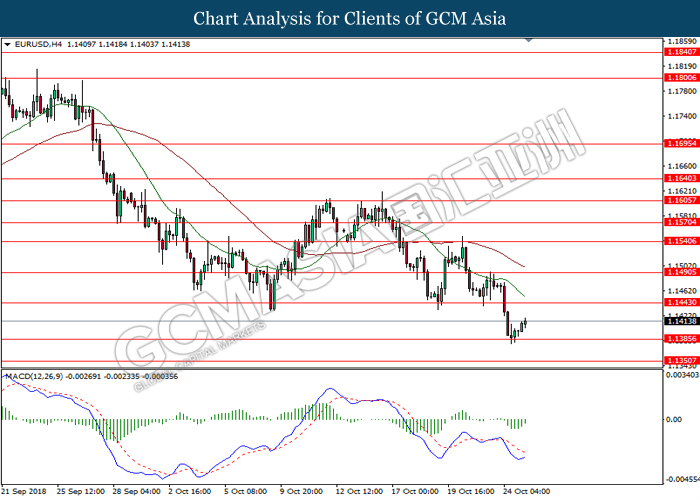Click the 5 Oct 08:00 time label

[246, 492]
